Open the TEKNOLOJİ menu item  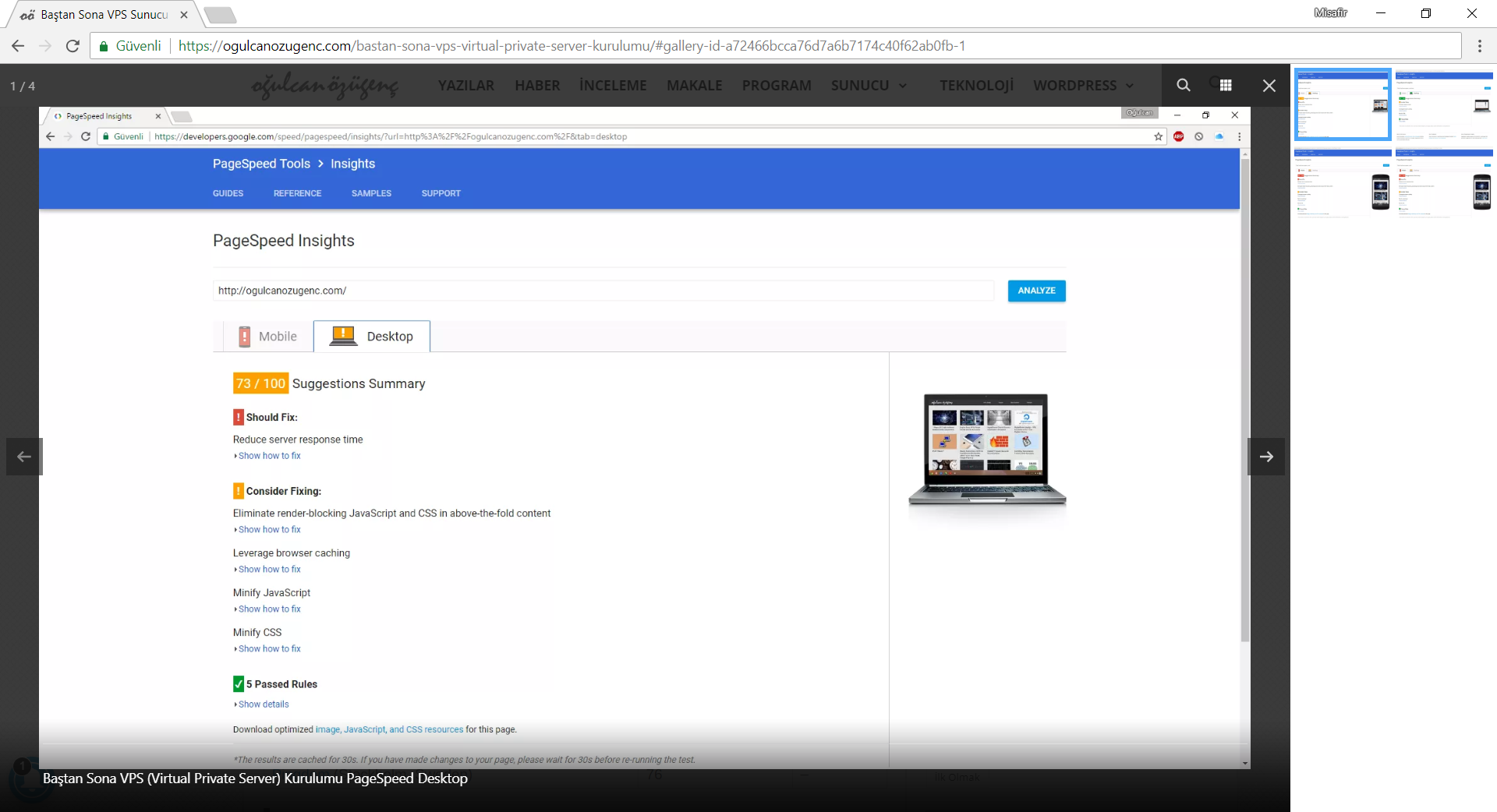pyautogui.click(x=976, y=86)
